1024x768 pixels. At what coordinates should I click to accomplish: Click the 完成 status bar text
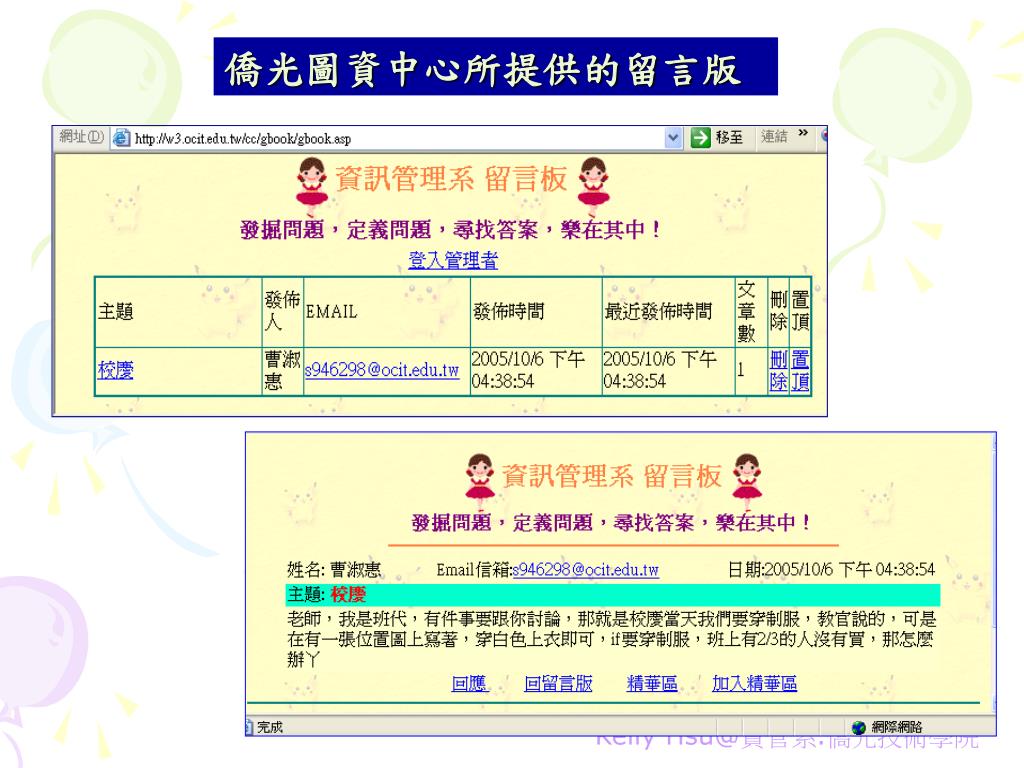click(x=270, y=727)
